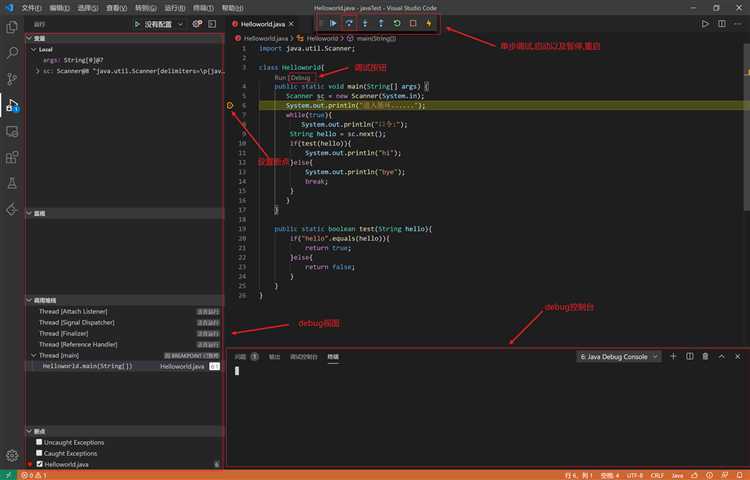Add a new terminal with plus icon
Viewport: 750px width, 480px height.
tap(673, 356)
